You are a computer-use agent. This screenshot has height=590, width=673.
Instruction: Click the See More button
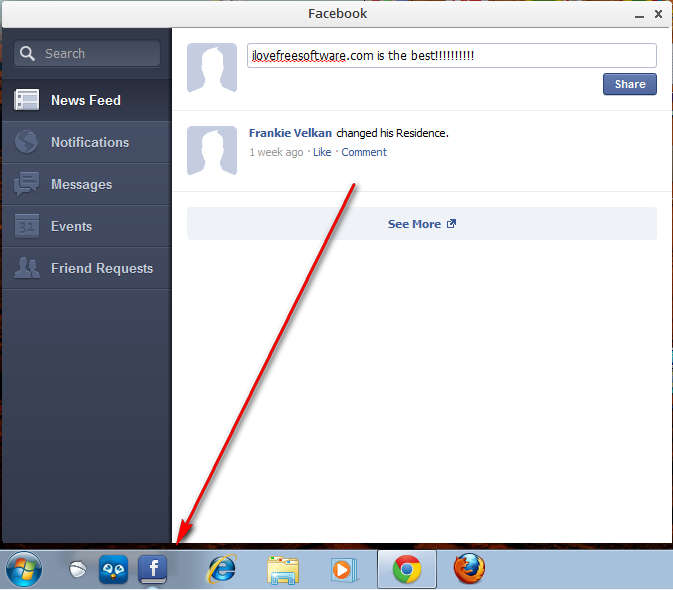422,224
